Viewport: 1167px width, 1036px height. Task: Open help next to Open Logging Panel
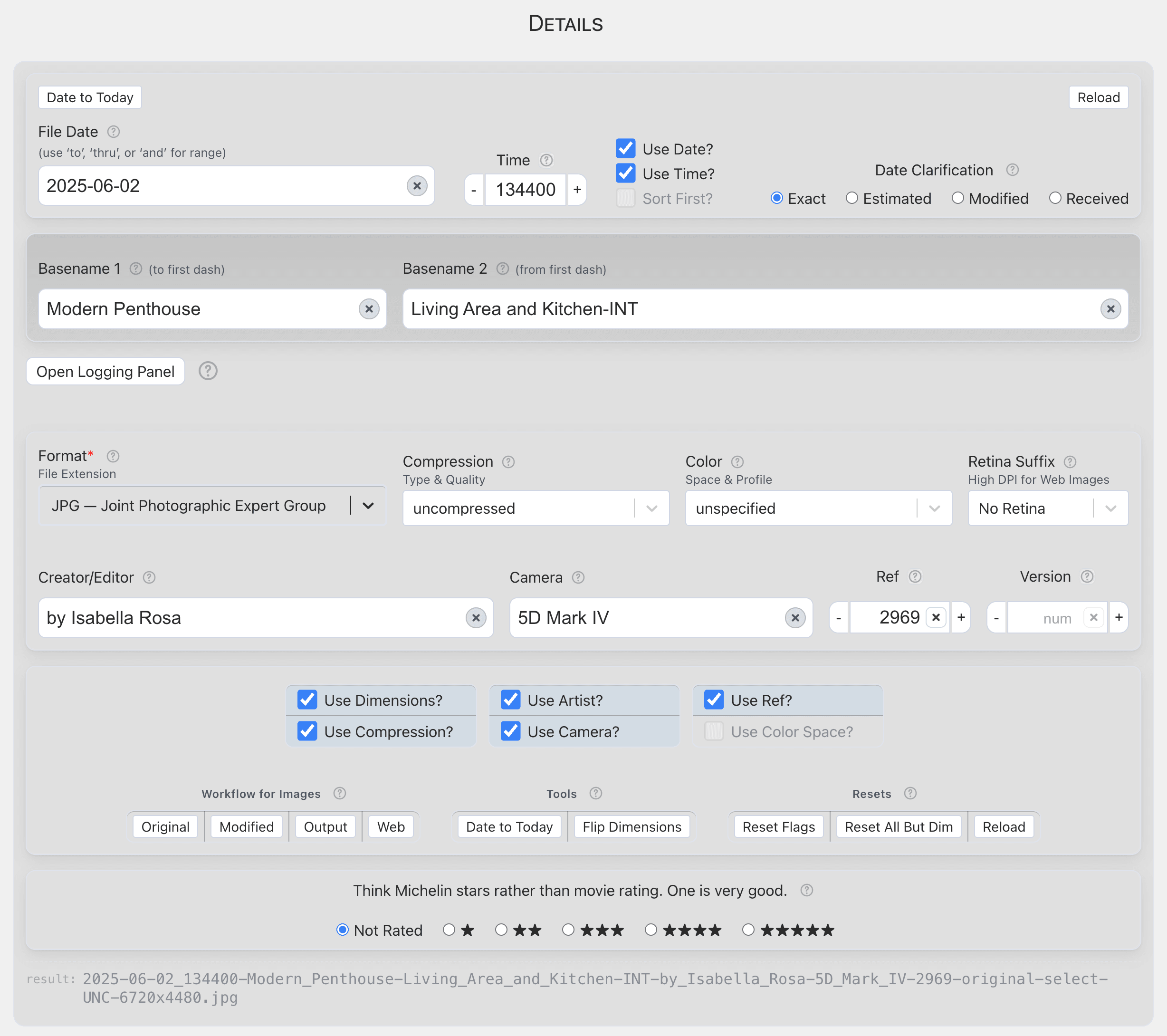[x=208, y=371]
